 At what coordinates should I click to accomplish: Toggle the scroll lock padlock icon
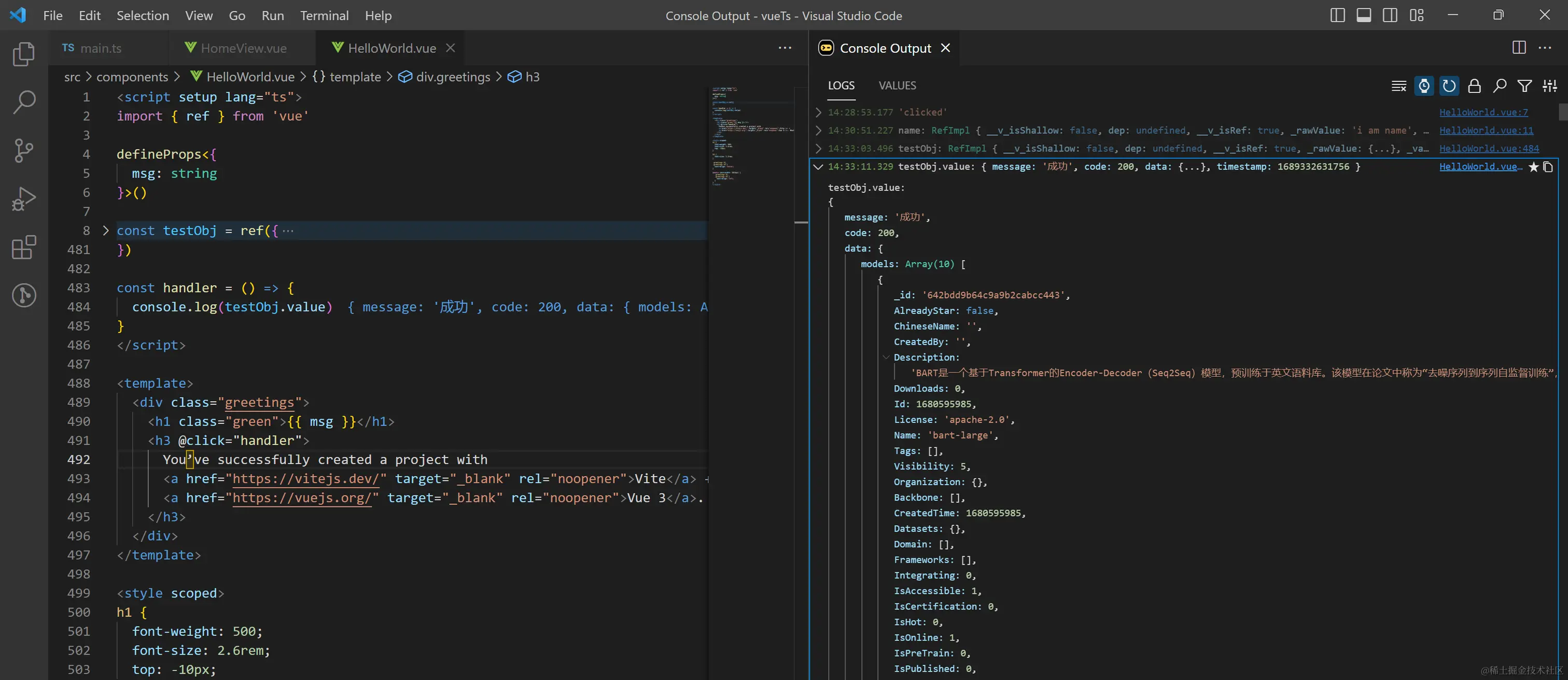click(x=1474, y=86)
